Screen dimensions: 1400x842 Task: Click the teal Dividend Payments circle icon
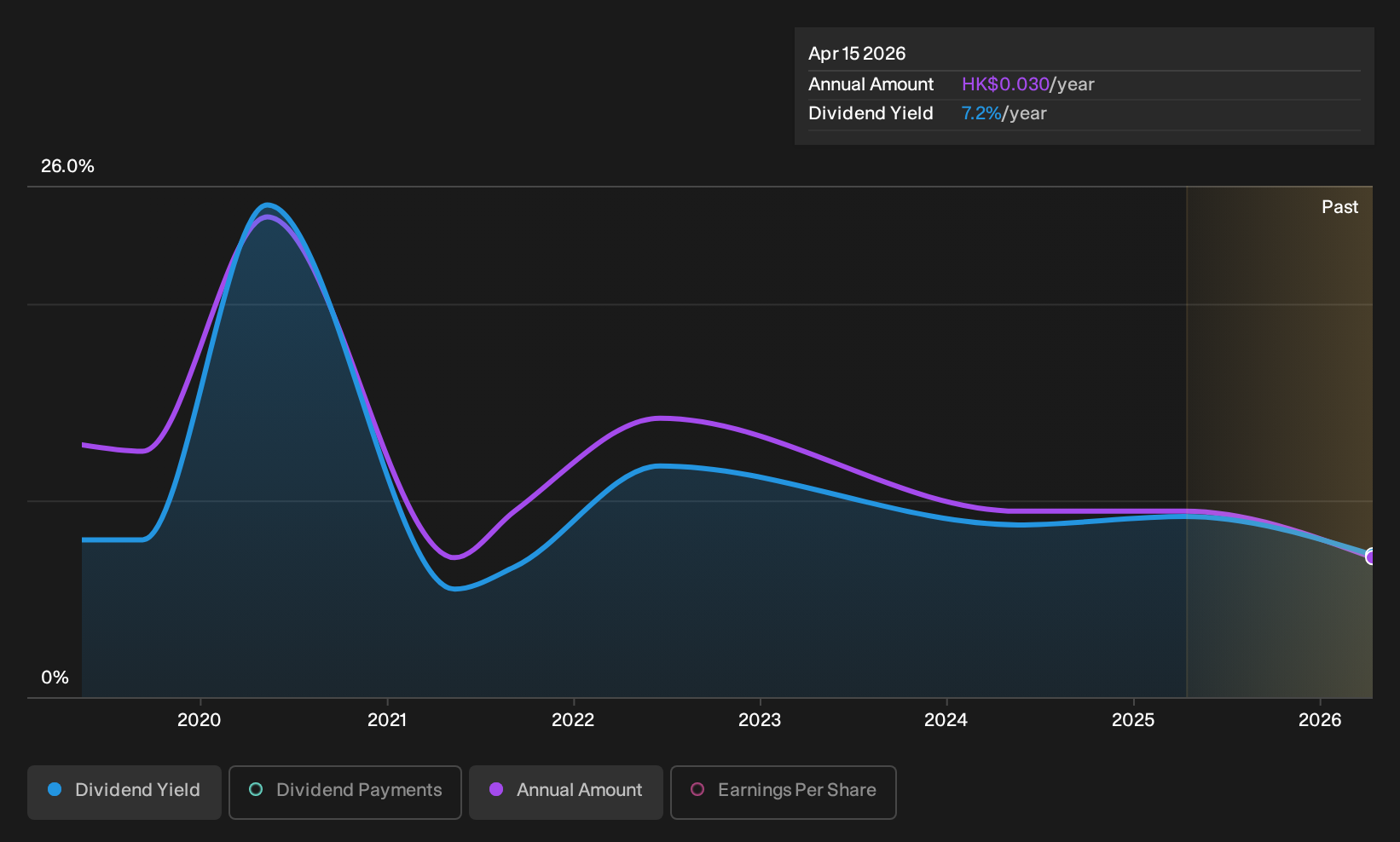click(256, 790)
